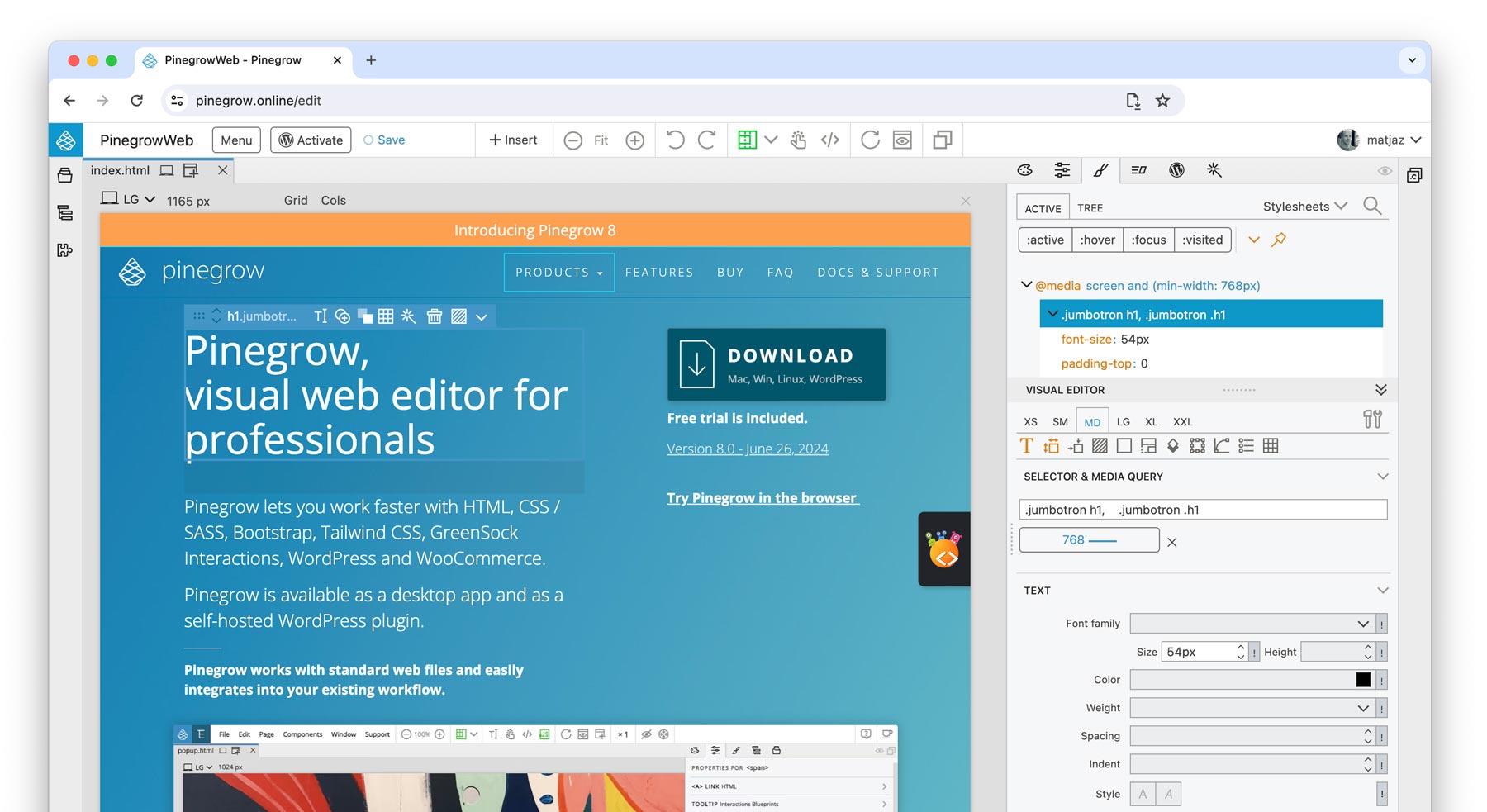Open the Actions tab with star-wand icon
The height and width of the screenshot is (812, 1487).
1214,170
